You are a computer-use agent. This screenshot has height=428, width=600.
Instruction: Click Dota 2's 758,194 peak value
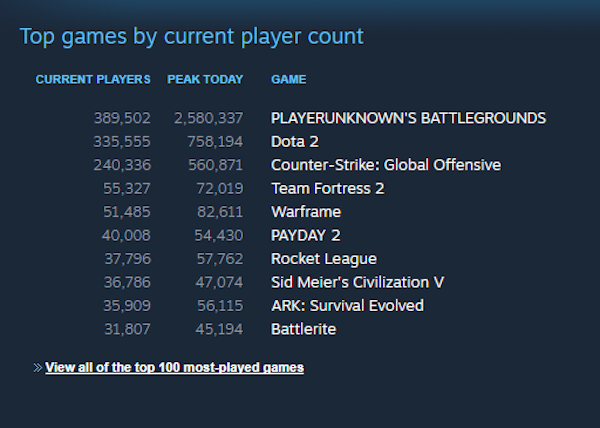tap(215, 142)
